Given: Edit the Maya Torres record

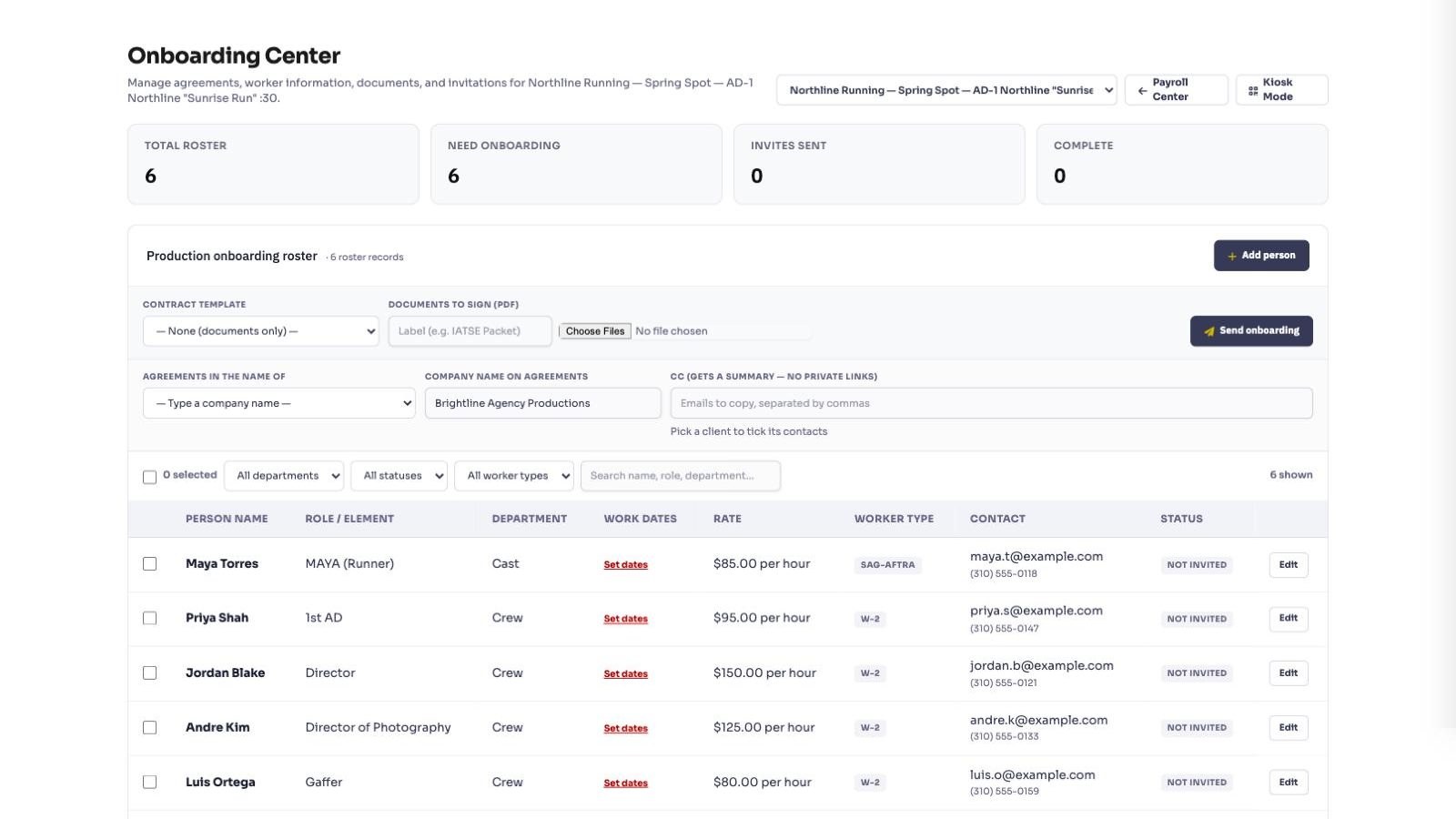Looking at the screenshot, I should point(1289,564).
